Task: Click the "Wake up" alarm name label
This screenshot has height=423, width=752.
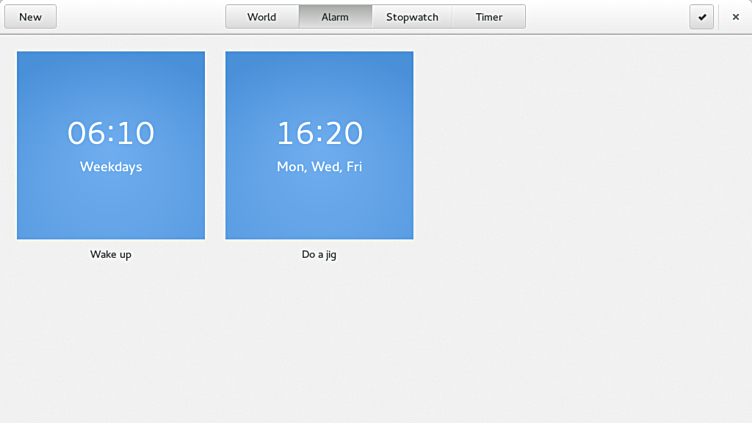Action: (111, 255)
